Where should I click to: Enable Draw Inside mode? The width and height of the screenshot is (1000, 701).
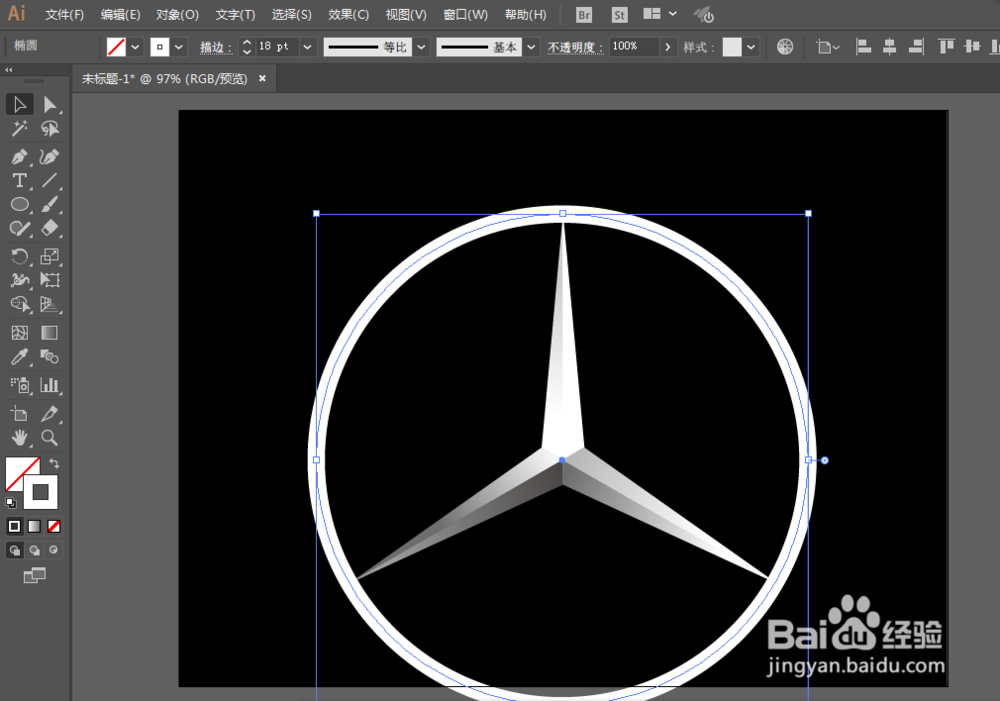(54, 550)
